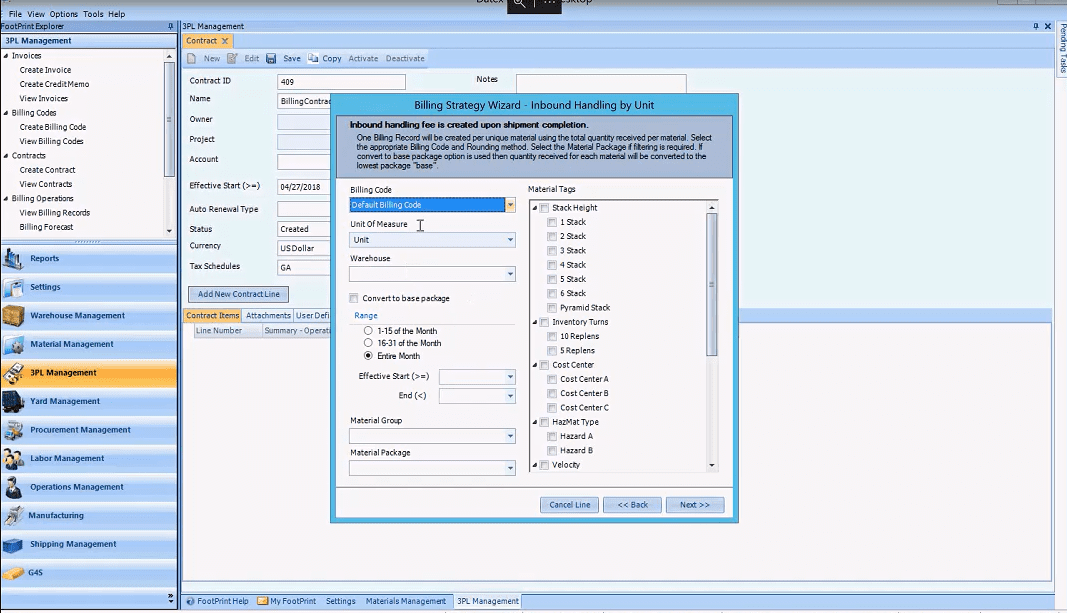1067x613 pixels.
Task: Click the Material Tags list scrollbar
Action: [712, 284]
